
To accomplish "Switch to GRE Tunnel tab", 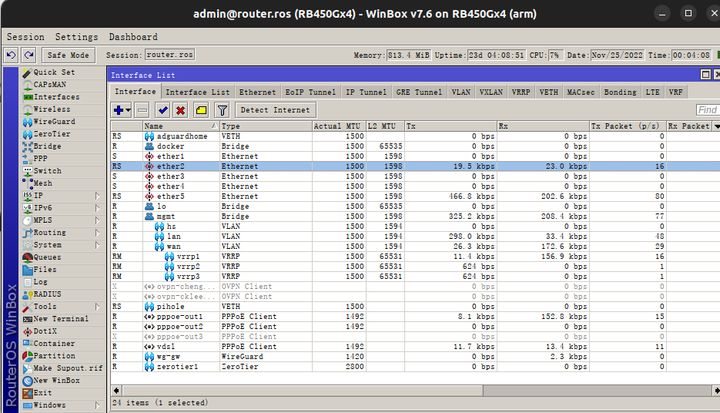I will pyautogui.click(x=419, y=92).
